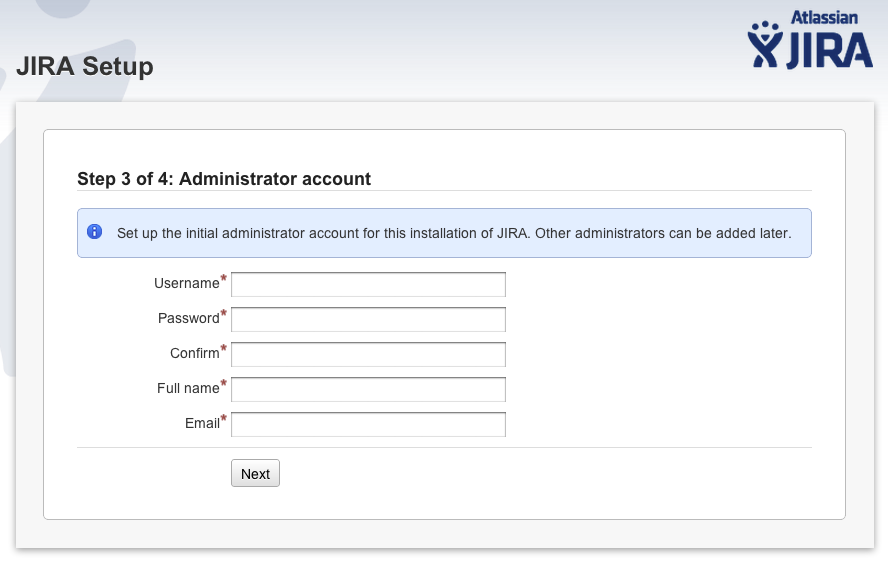
Task: Focus the Username input field
Action: coord(368,284)
